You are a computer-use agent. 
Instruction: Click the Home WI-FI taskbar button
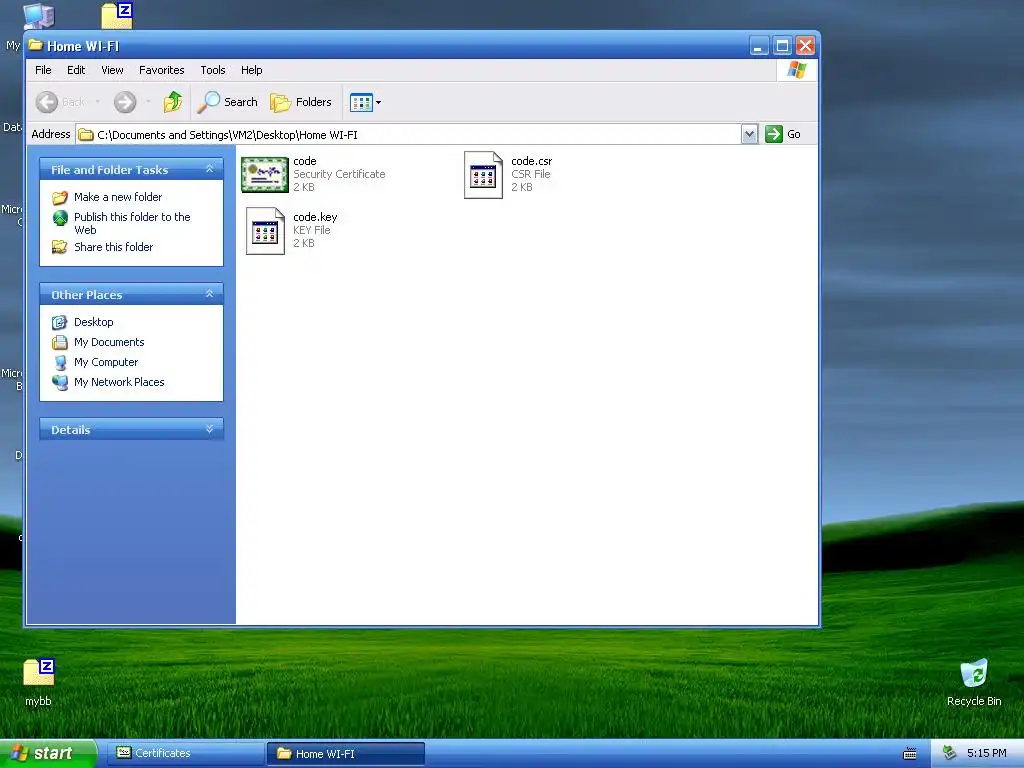click(345, 754)
